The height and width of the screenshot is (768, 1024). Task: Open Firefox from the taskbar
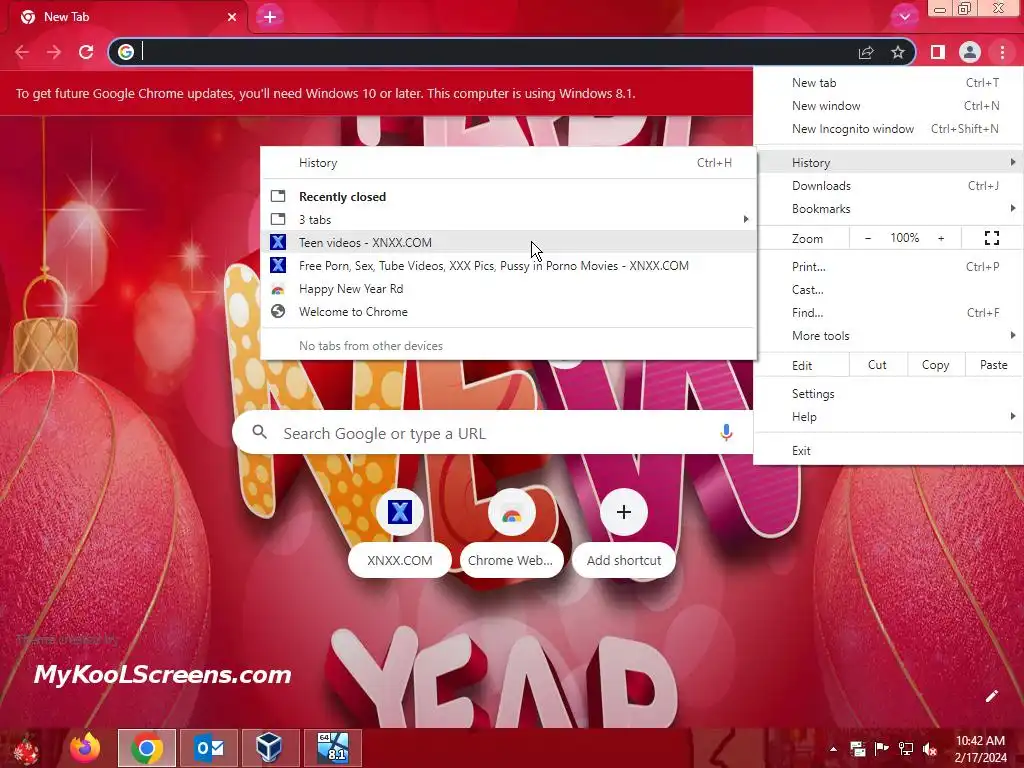[x=85, y=748]
